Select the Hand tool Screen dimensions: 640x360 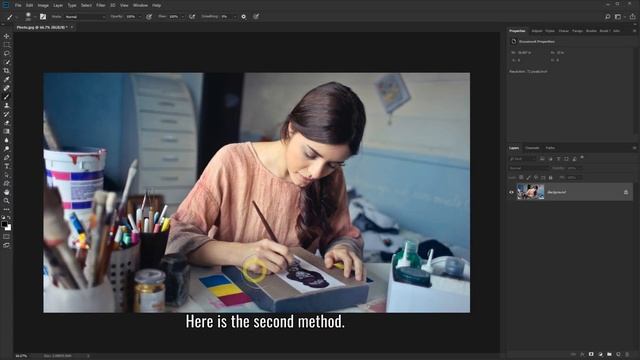click(7, 192)
